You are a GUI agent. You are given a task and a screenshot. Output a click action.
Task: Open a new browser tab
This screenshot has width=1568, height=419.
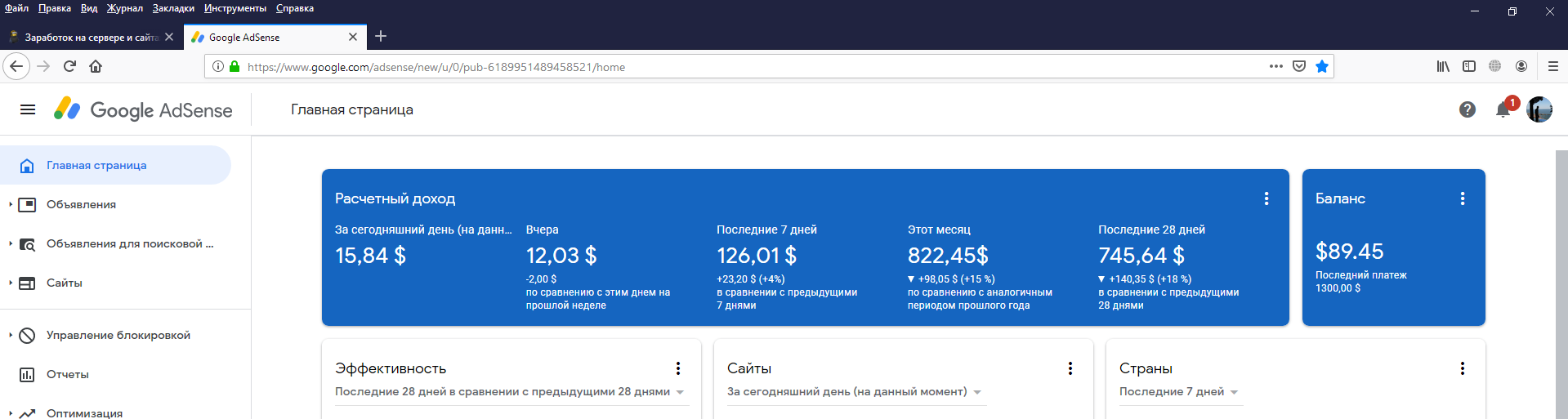coord(381,36)
